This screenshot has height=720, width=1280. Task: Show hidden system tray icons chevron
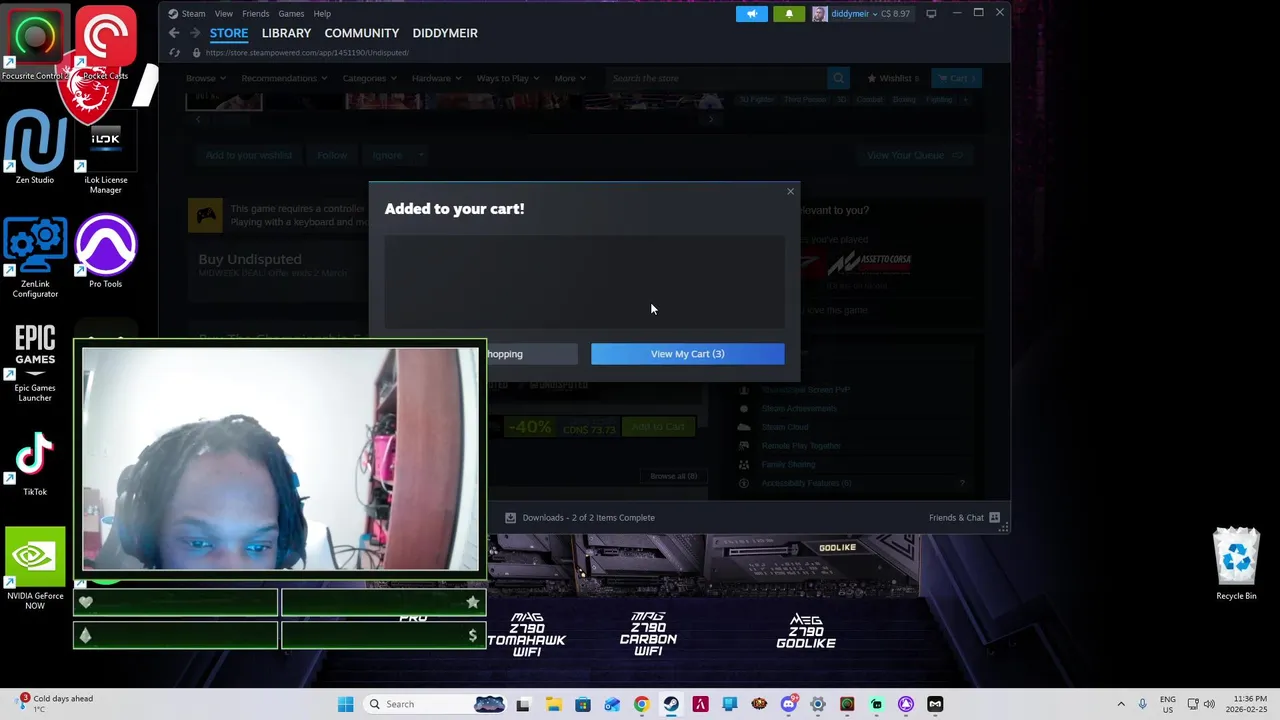point(1121,704)
